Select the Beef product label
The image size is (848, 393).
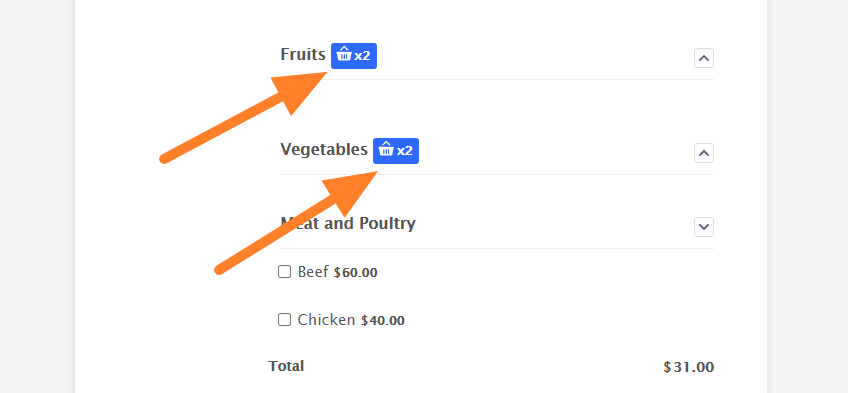pos(313,272)
